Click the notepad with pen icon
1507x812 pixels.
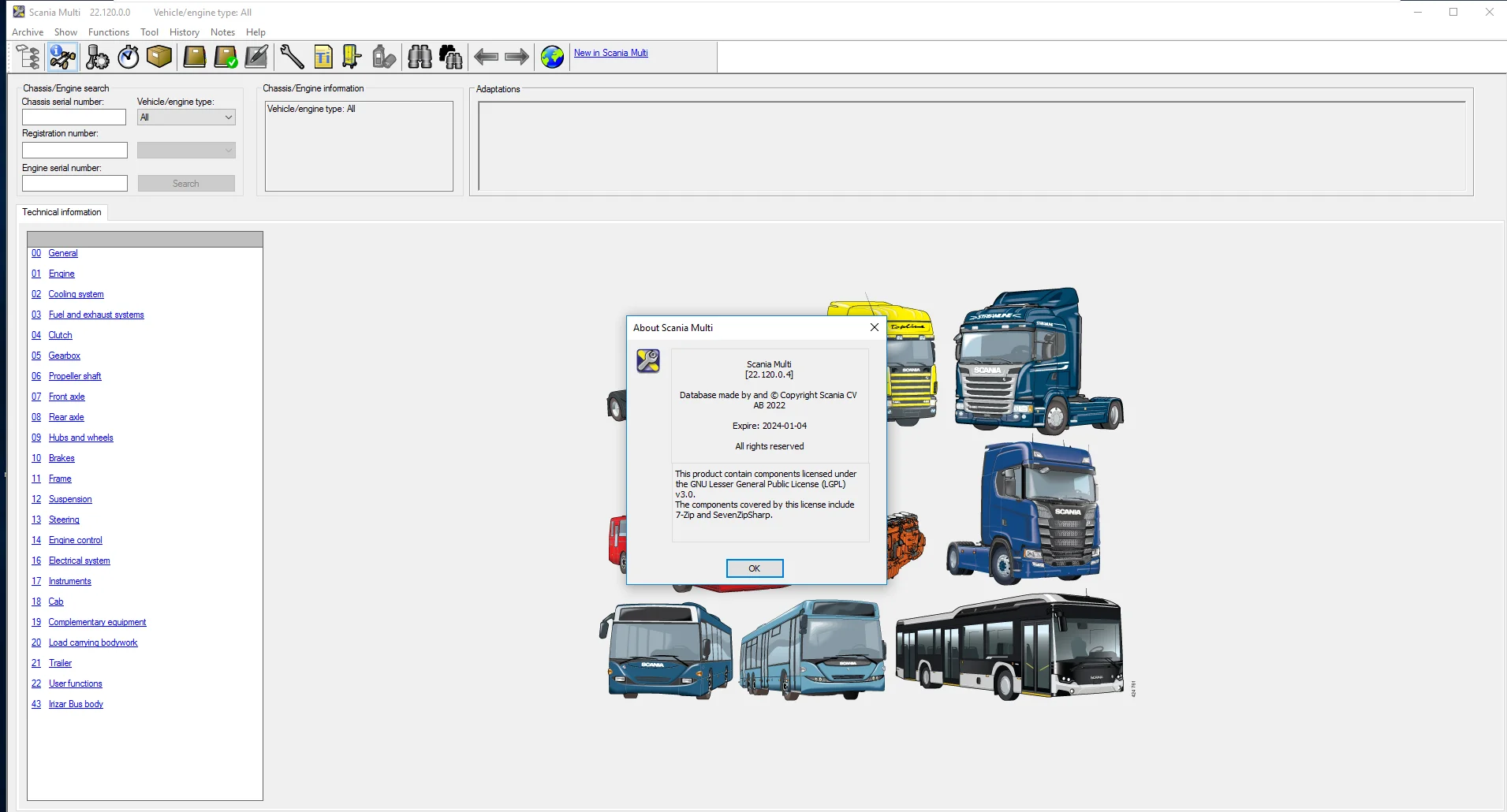point(257,57)
